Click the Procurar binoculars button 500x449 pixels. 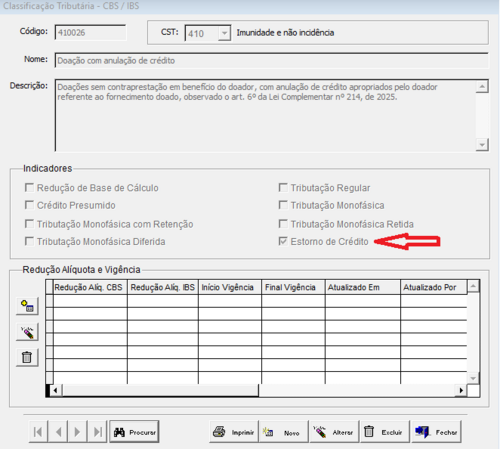(134, 432)
